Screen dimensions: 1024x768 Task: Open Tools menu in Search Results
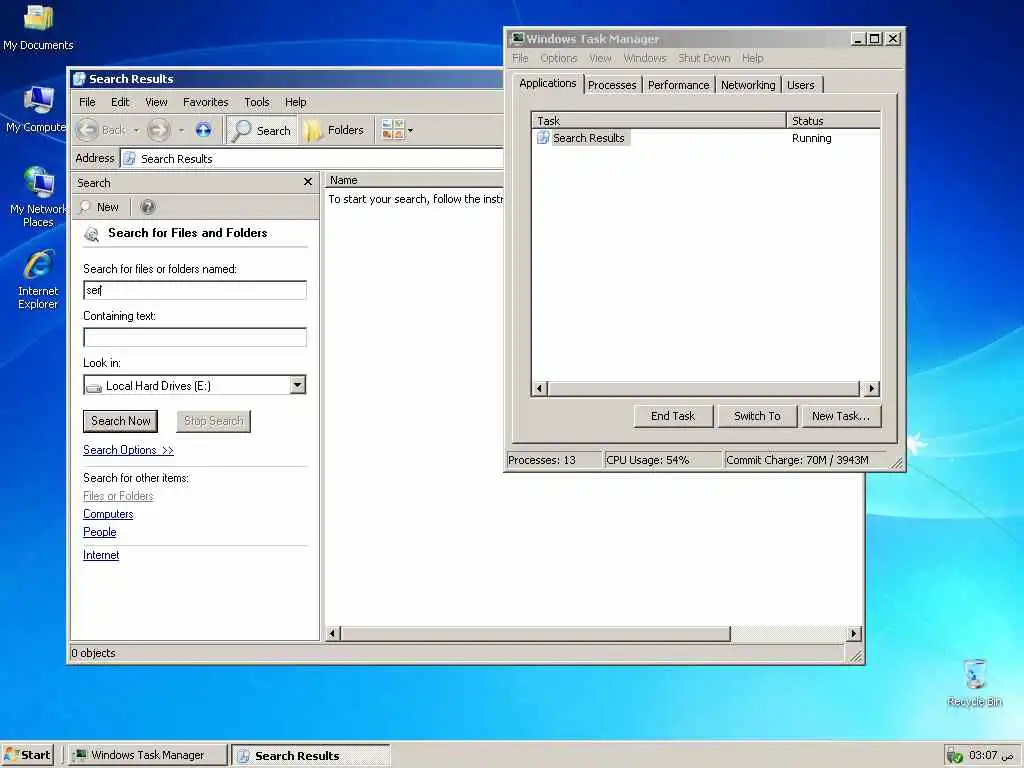(257, 103)
